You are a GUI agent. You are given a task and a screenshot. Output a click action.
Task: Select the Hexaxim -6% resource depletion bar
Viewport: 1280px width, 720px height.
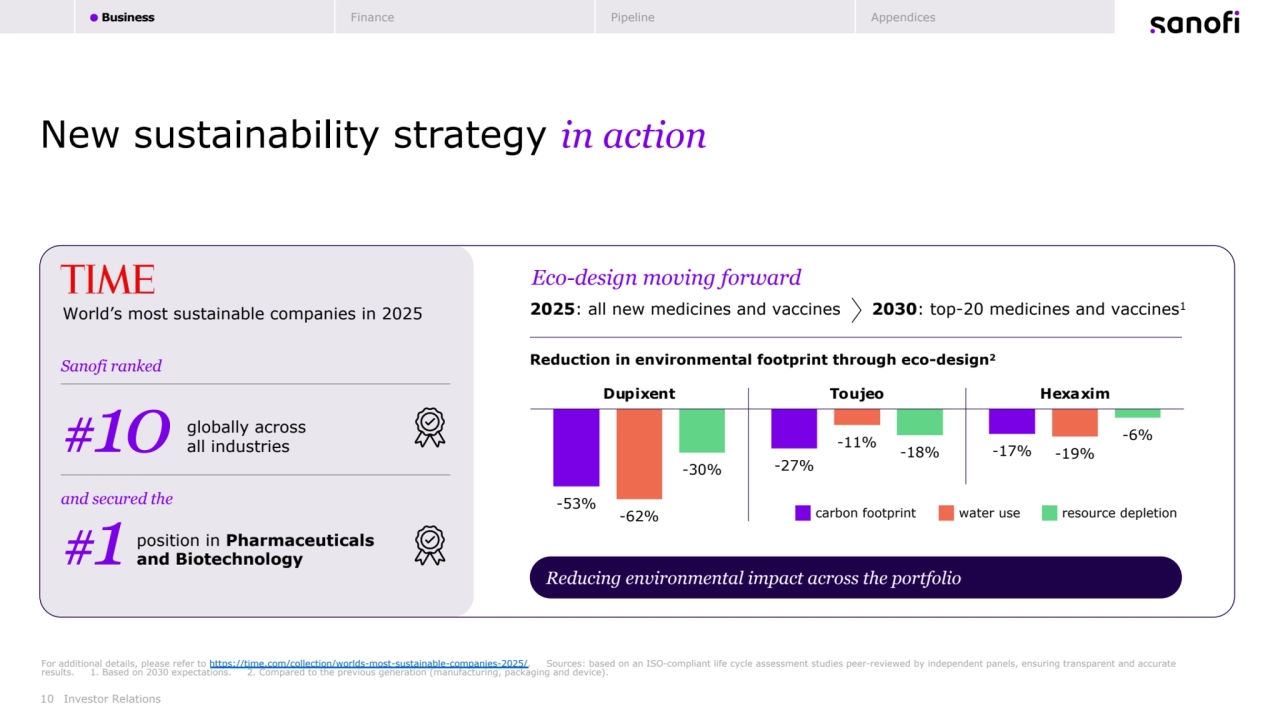pos(1138,413)
